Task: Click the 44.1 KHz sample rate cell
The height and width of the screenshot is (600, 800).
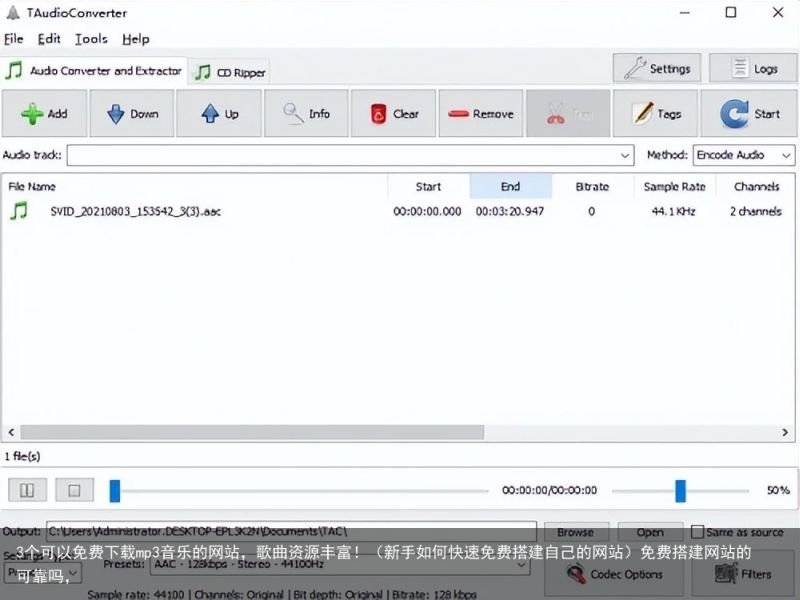Action: coord(673,211)
